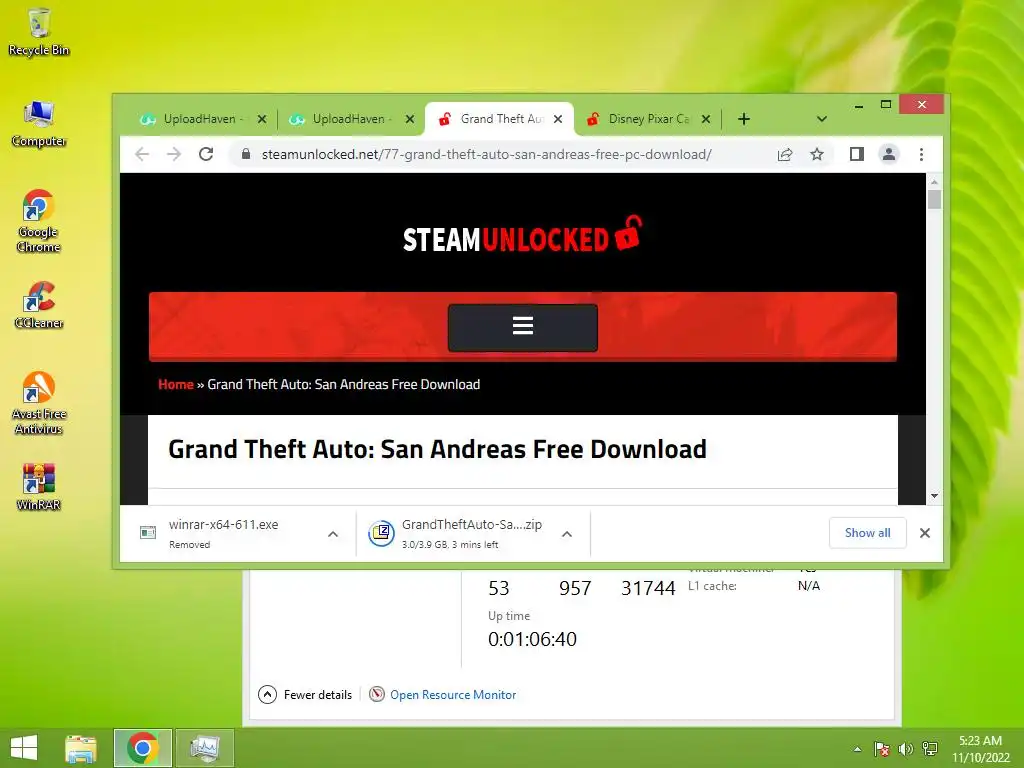Screen dimensions: 1024x768
Task: Open volume speaker tray icon
Action: click(906, 748)
